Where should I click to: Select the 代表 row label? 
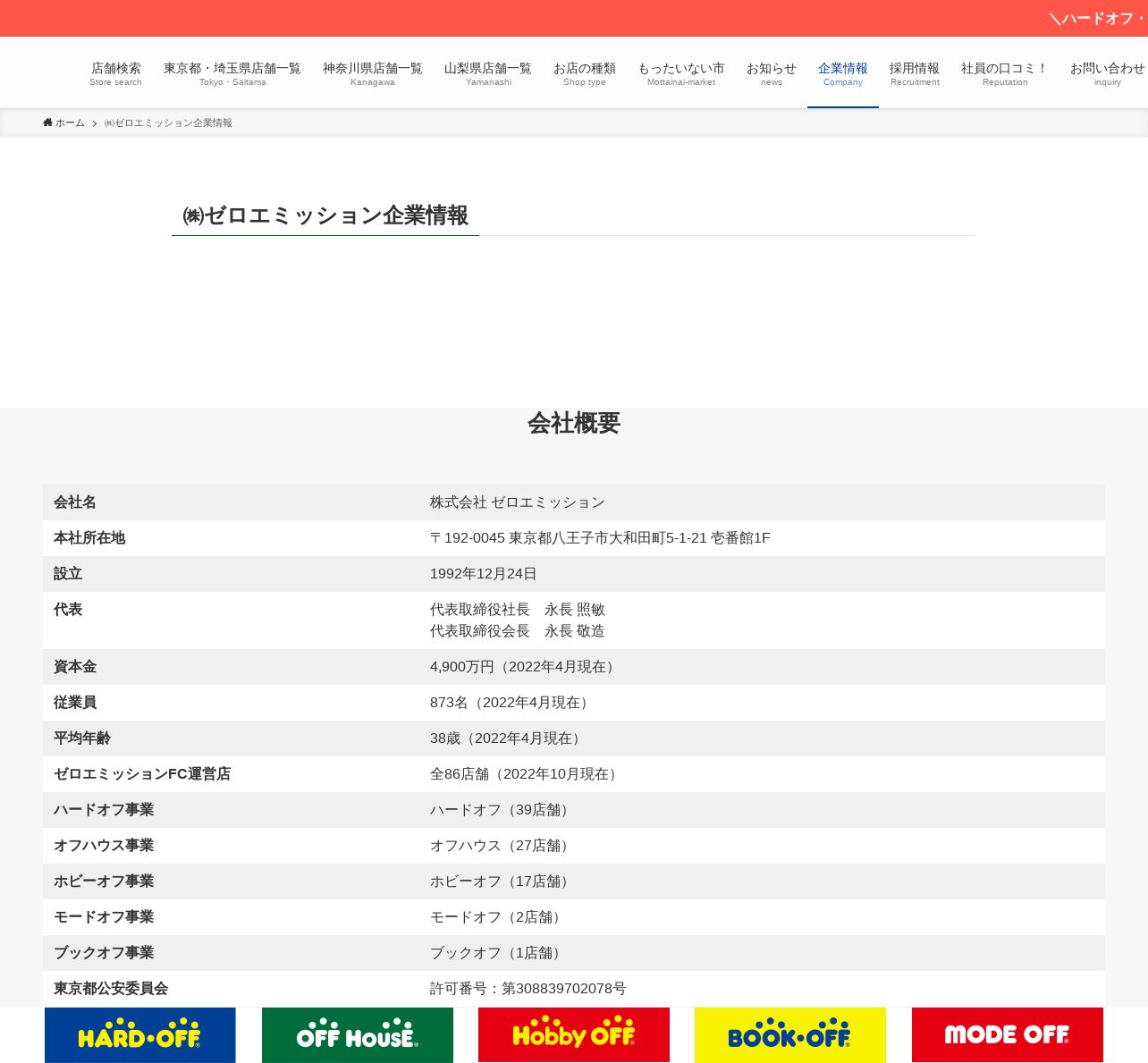coord(68,610)
